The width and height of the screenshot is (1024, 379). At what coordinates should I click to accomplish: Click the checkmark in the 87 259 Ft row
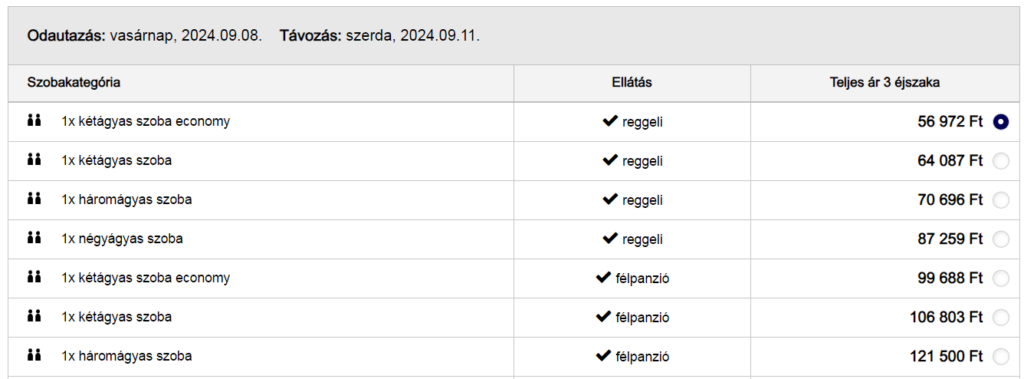610,239
